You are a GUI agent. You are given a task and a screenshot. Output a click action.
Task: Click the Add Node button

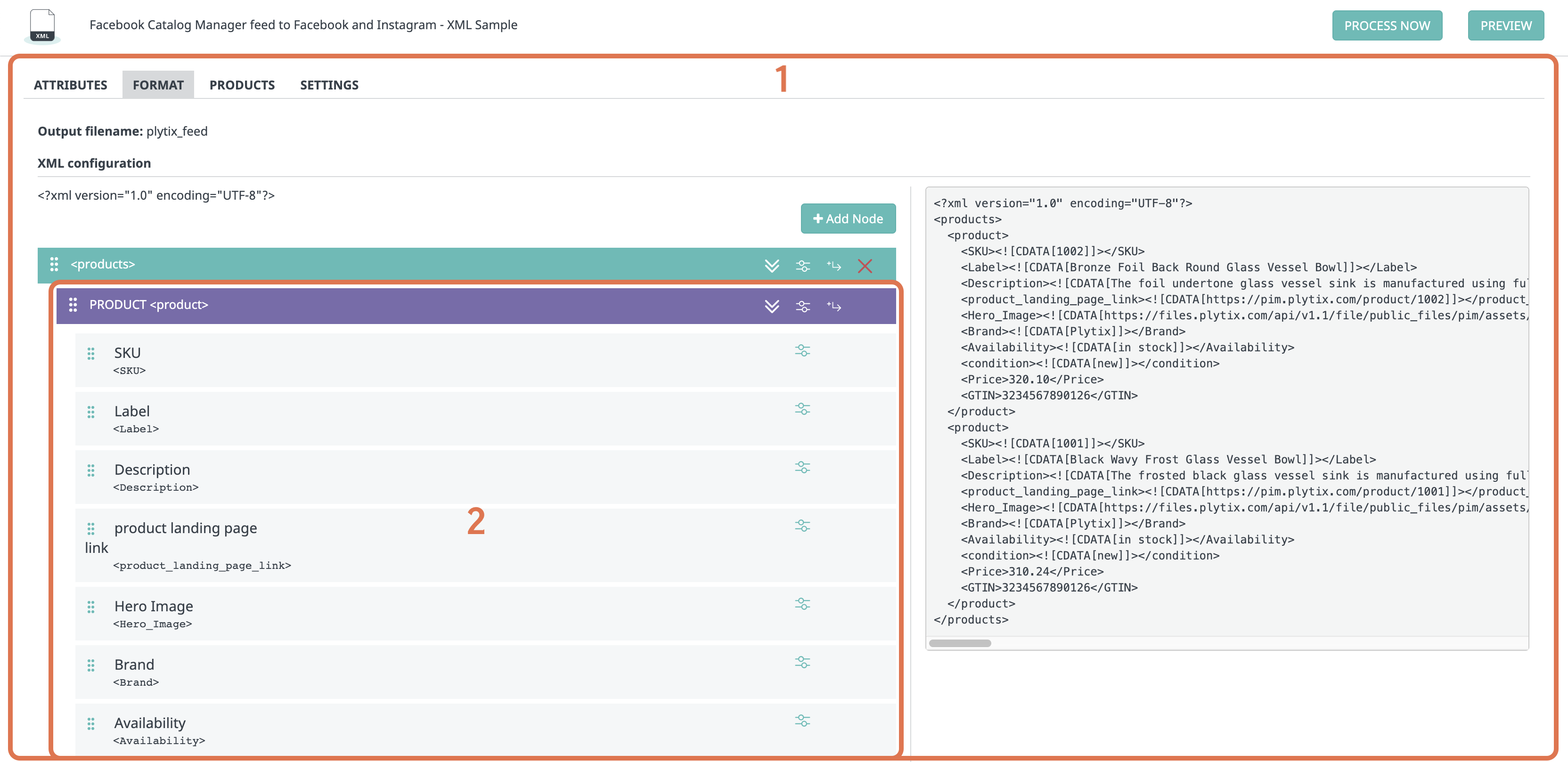[848, 219]
